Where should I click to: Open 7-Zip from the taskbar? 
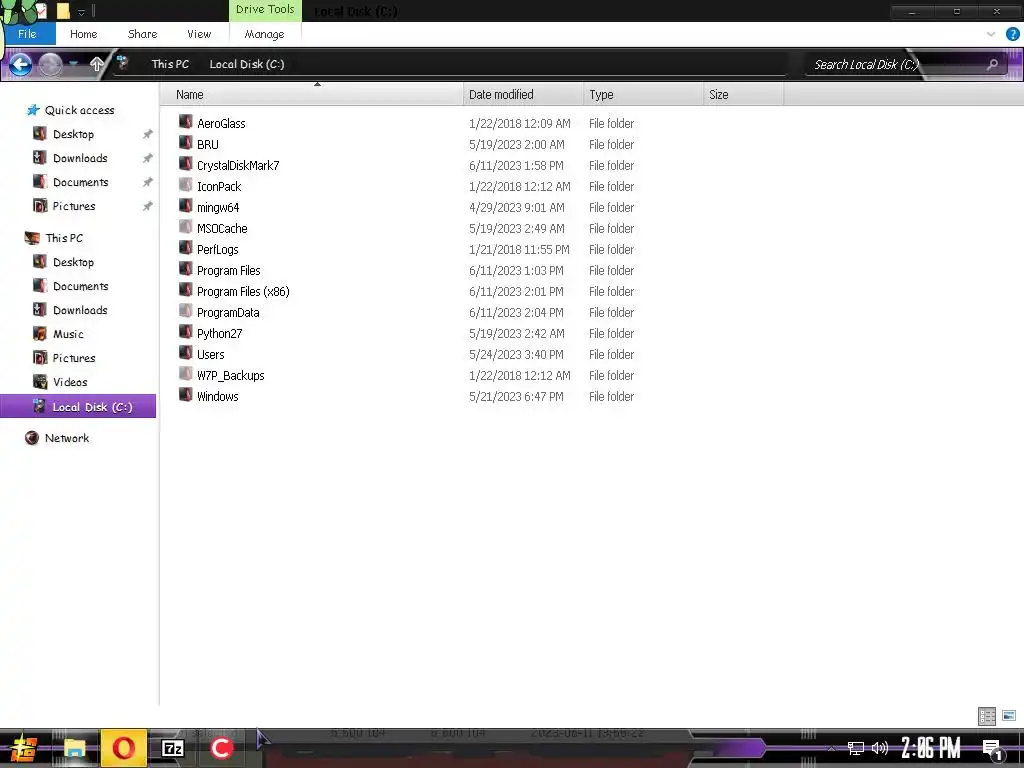[172, 748]
